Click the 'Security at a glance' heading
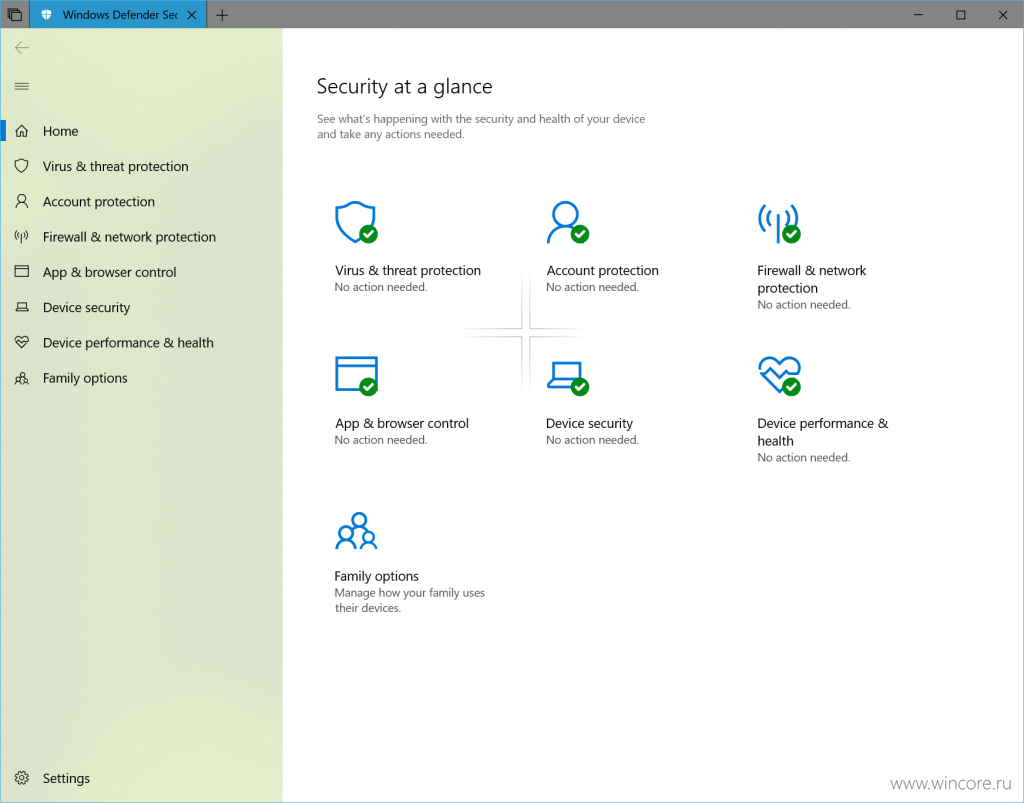 point(404,86)
